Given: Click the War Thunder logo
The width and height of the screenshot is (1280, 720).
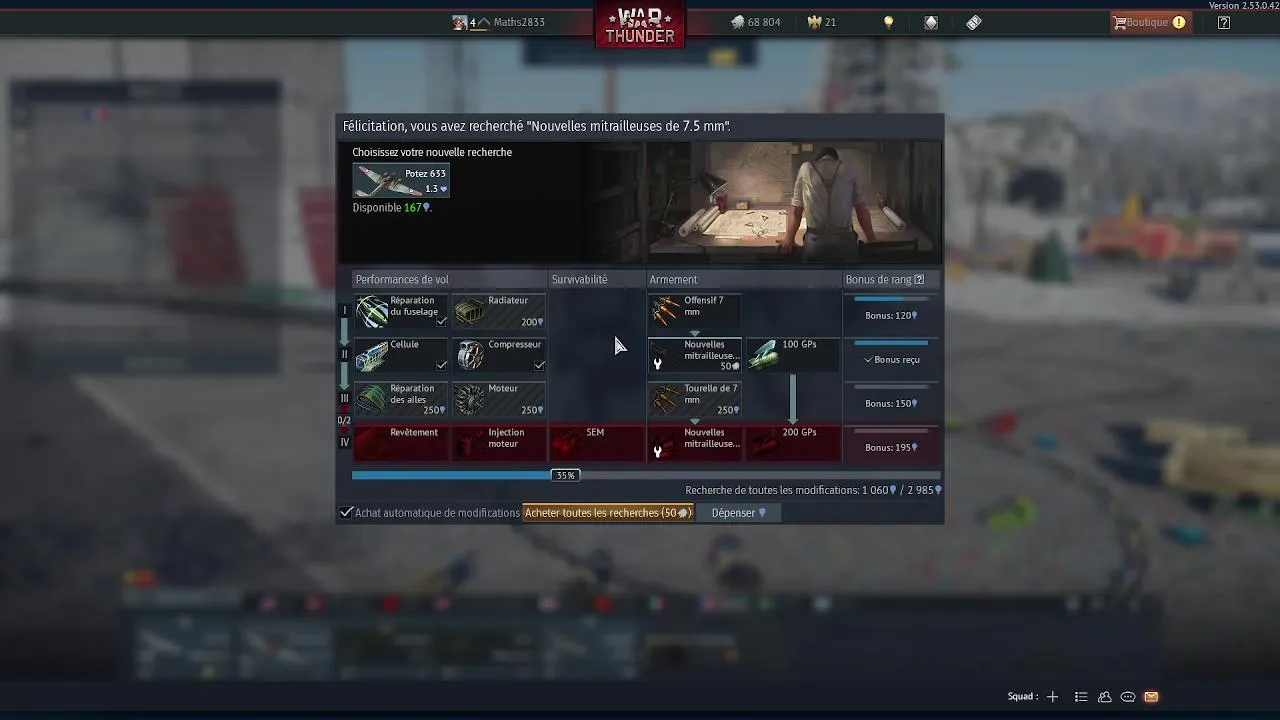Looking at the screenshot, I should pos(640,26).
